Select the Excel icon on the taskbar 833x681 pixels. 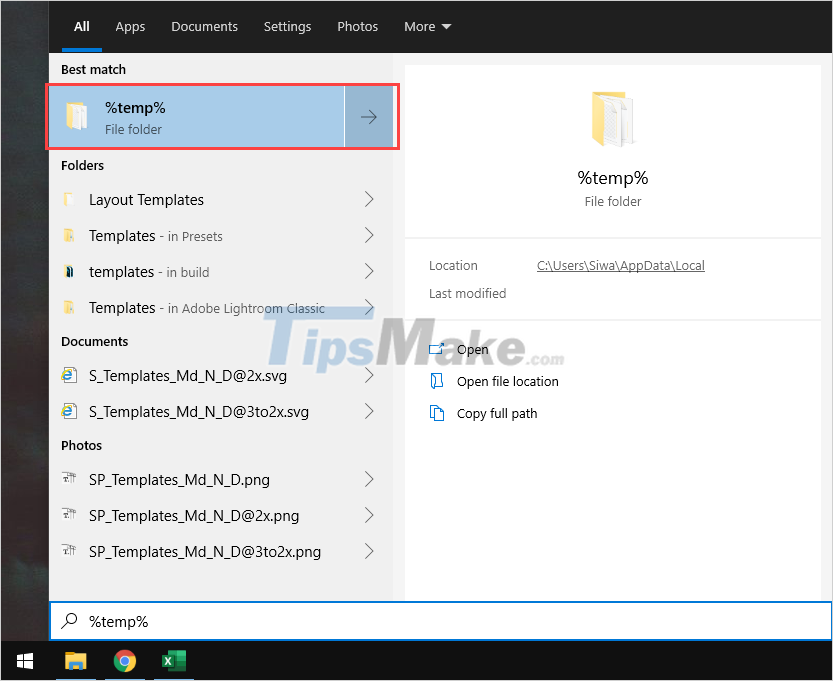pos(172,661)
